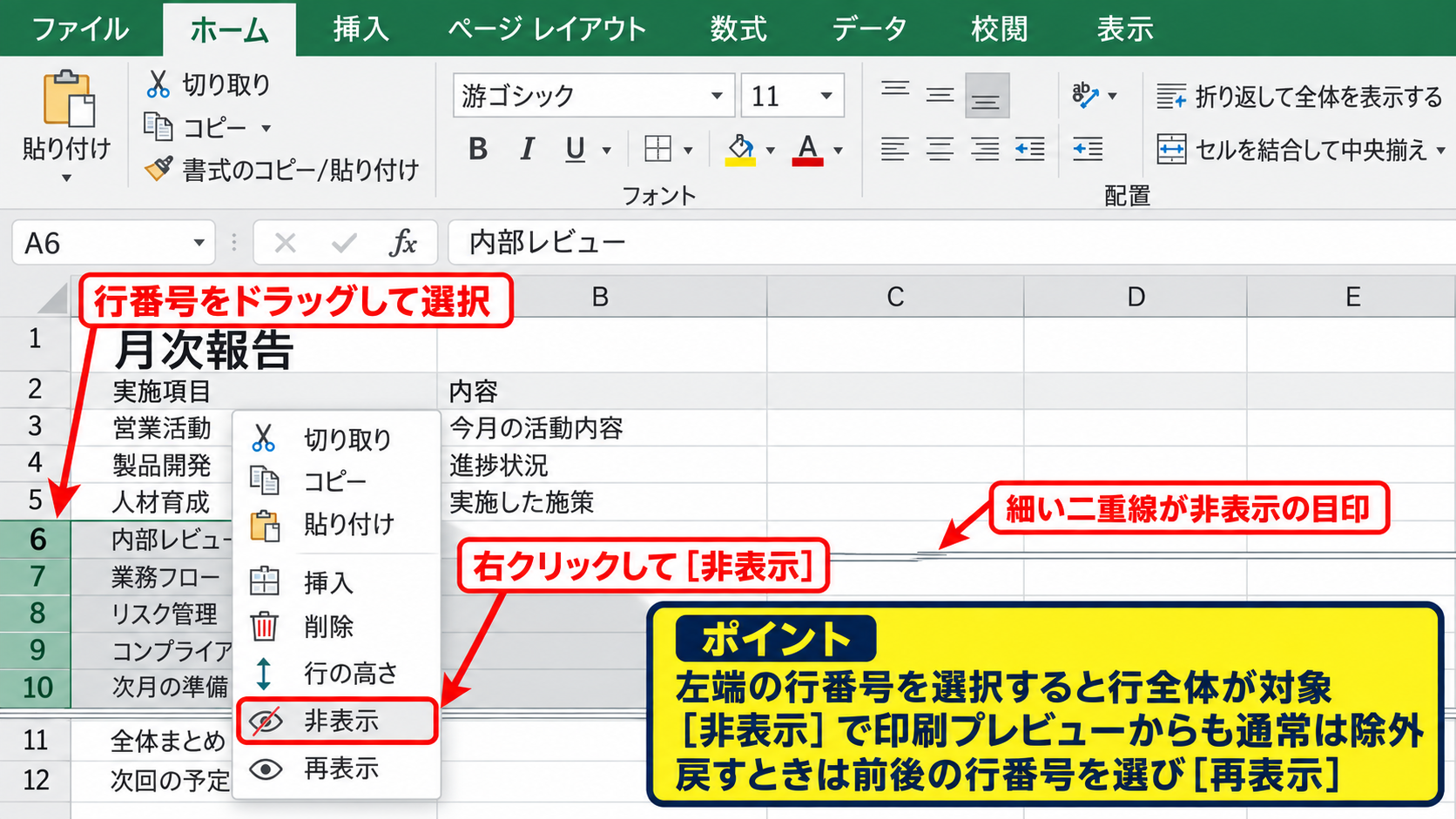The image size is (1456, 819).
Task: Expand the Name Box A6 dropdown
Action: [199, 243]
